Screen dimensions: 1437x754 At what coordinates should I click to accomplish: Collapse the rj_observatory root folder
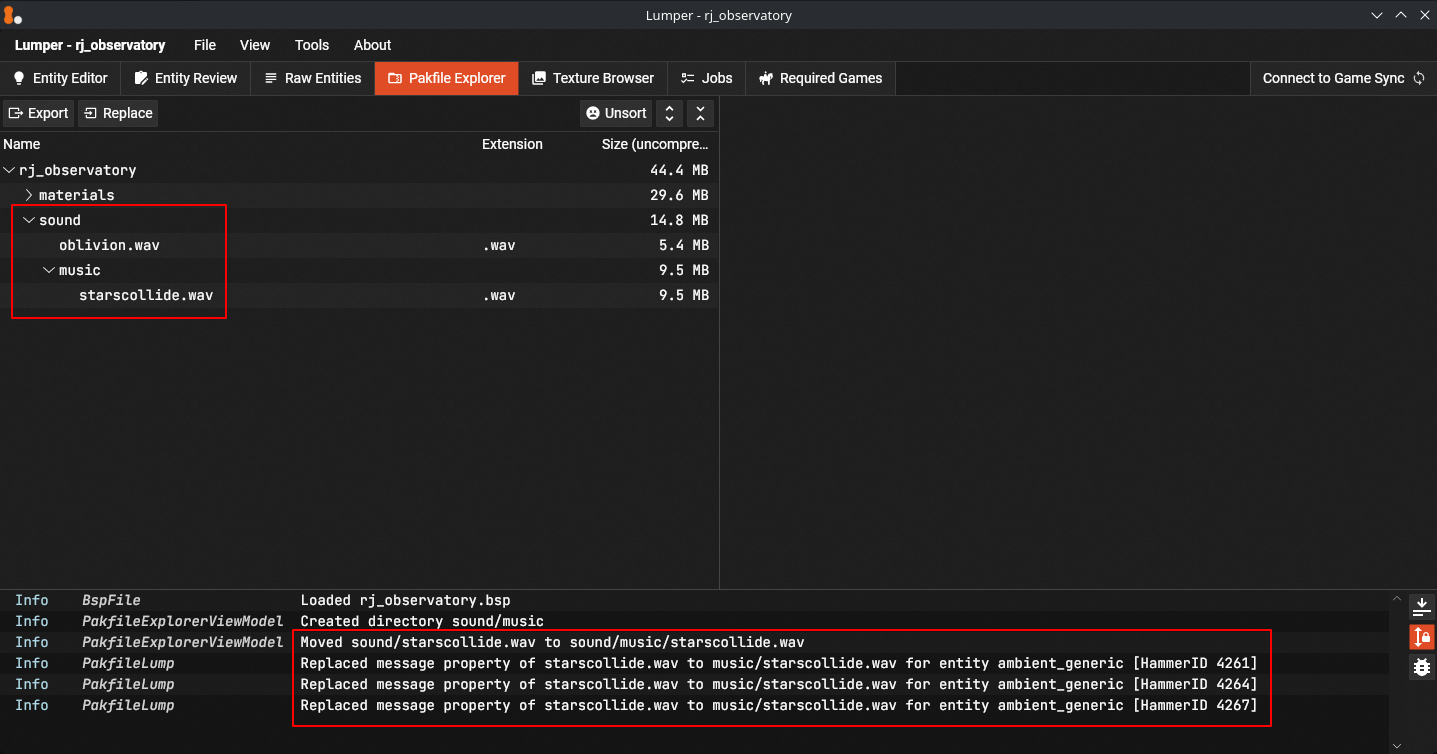[10, 170]
